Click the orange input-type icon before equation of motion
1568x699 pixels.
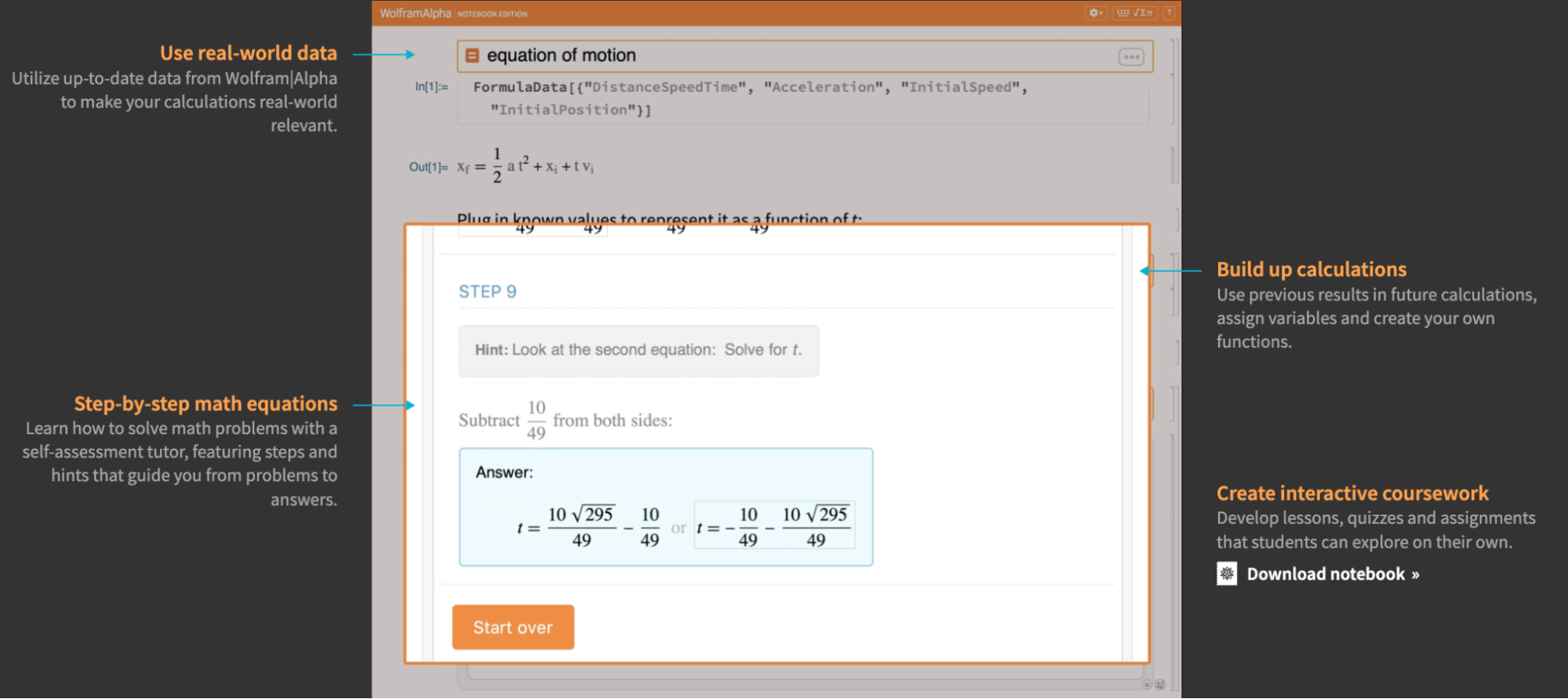click(x=472, y=56)
